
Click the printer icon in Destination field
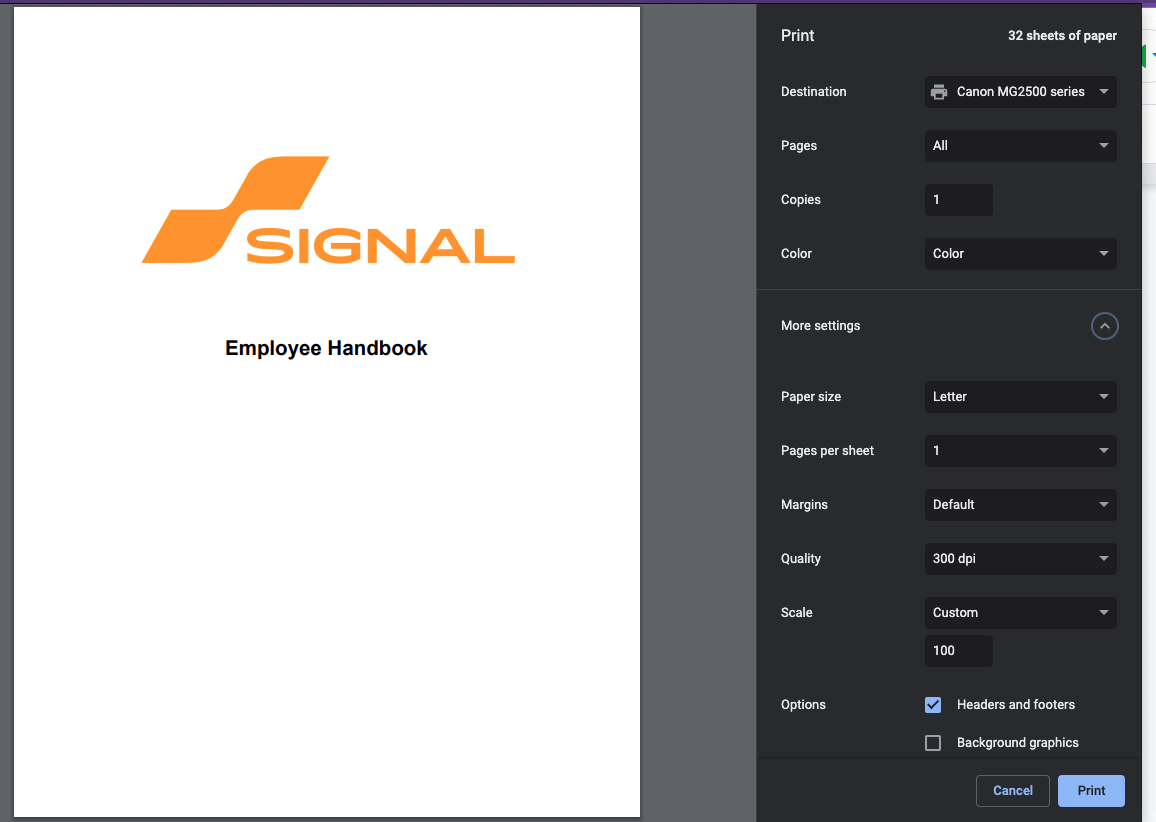point(939,91)
